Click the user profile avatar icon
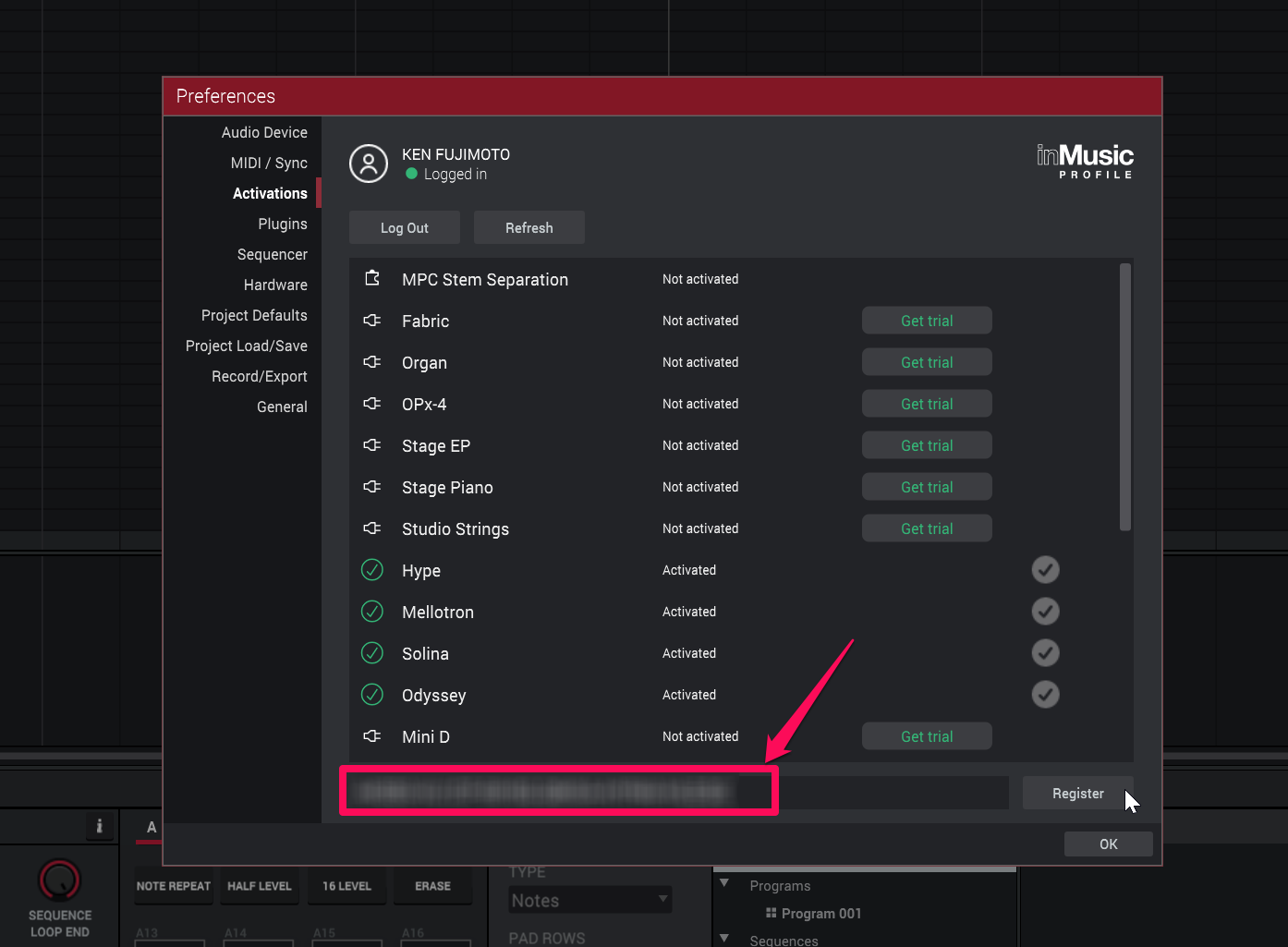Viewport: 1288px width, 947px height. pyautogui.click(x=369, y=164)
